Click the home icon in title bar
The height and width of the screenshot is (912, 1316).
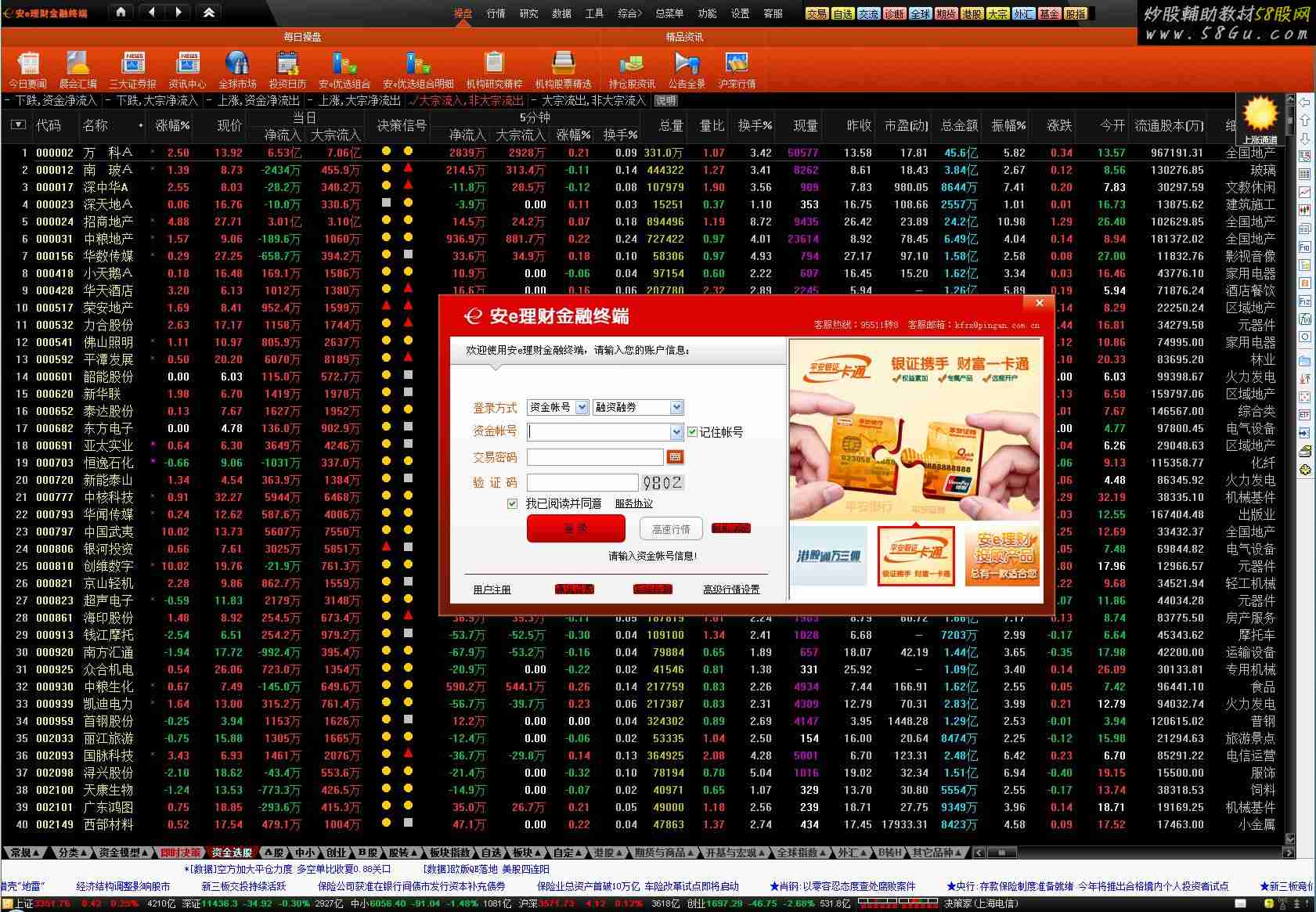pos(121,13)
